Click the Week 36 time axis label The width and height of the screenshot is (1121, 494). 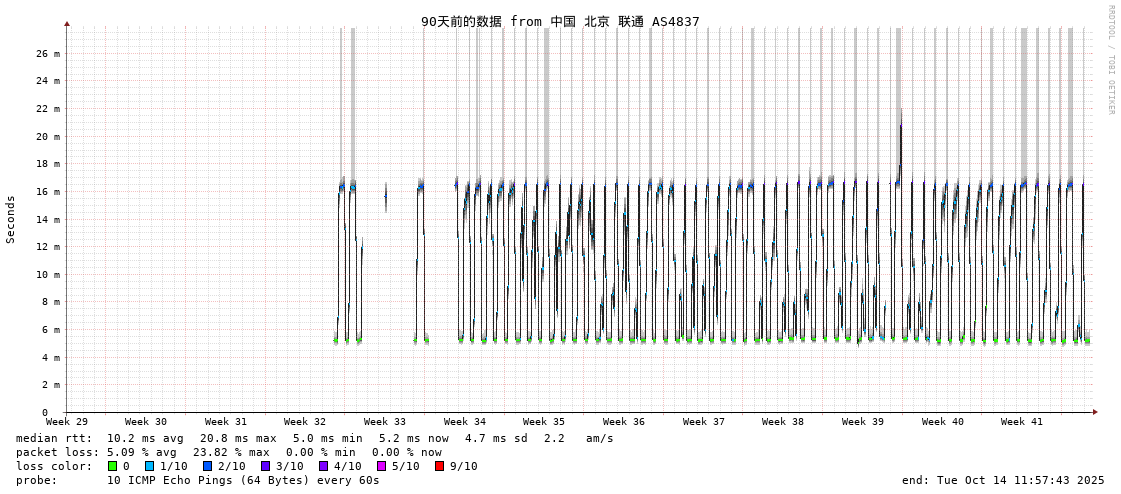pyautogui.click(x=624, y=422)
